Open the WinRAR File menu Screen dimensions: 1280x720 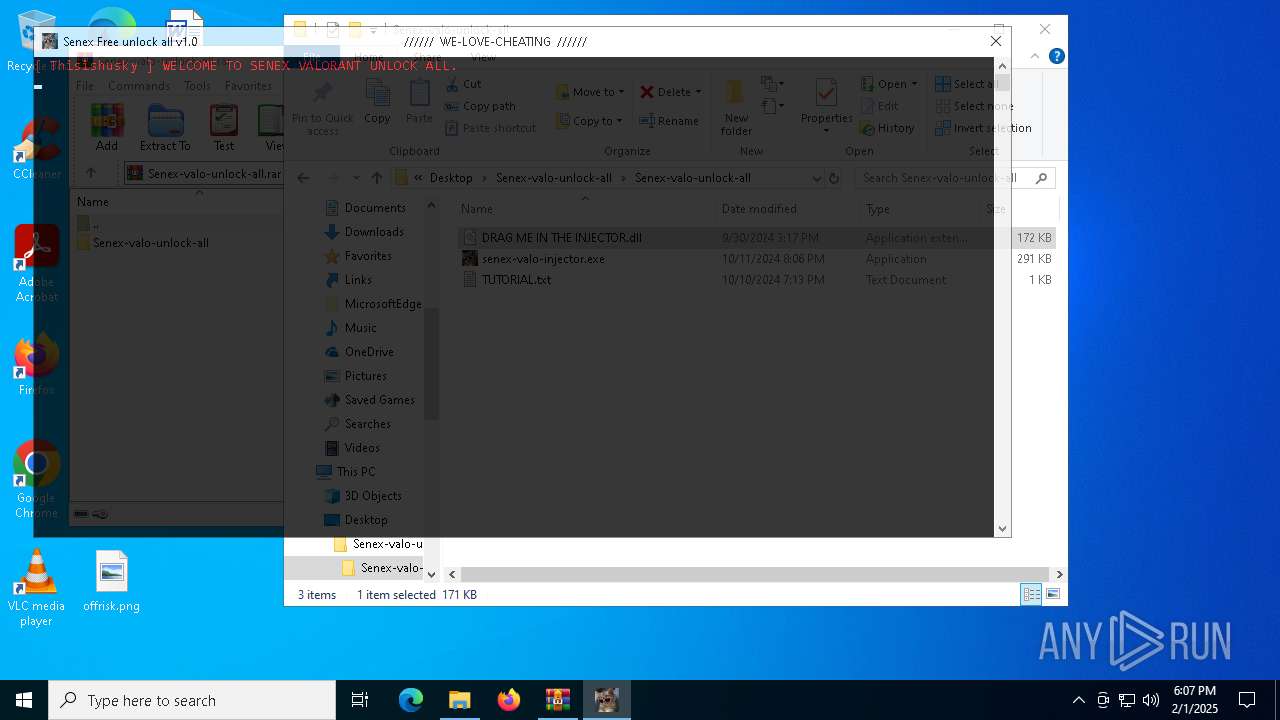pos(85,86)
